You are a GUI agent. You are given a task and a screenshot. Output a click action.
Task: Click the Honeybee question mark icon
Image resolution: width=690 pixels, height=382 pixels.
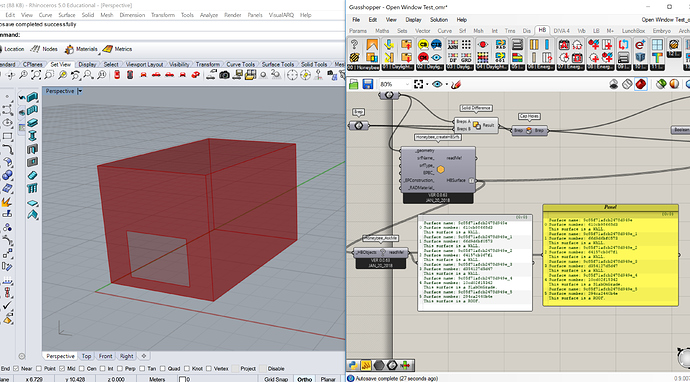354,44
